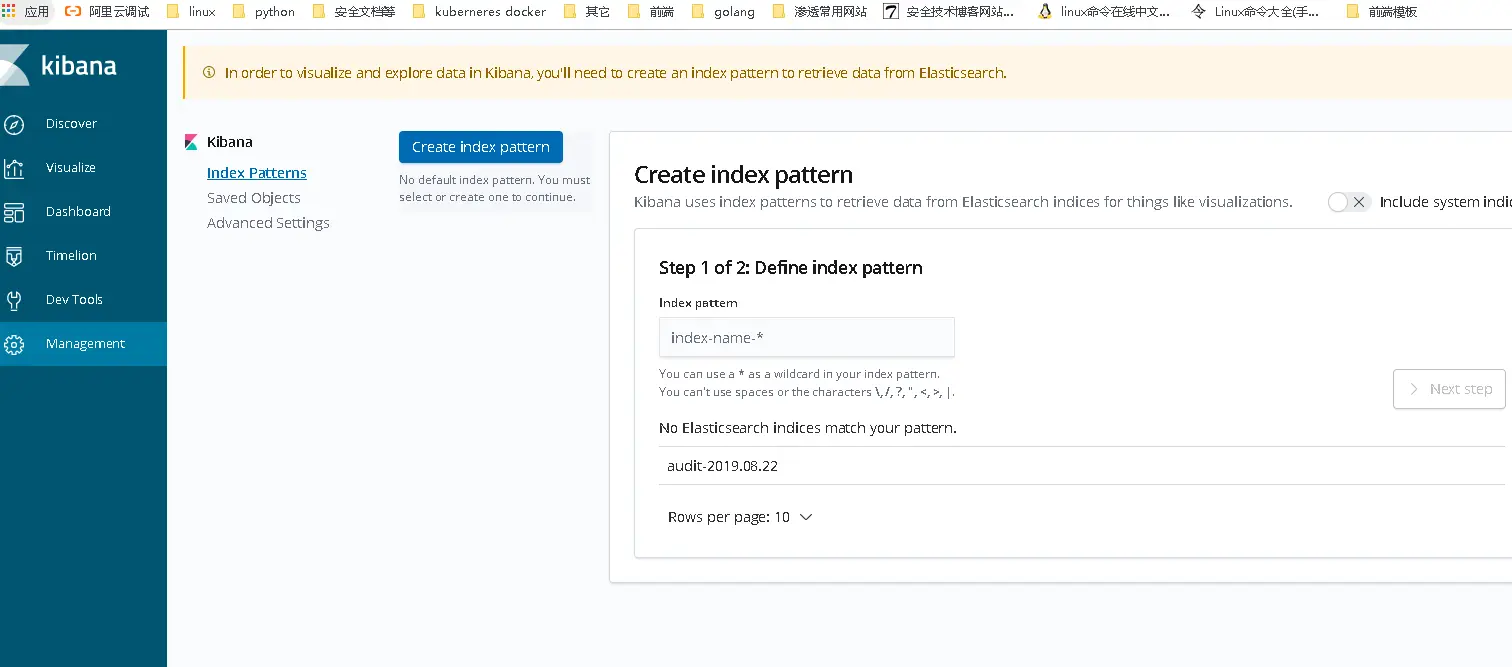
Task: Open the 阿里云调试 bookmark
Action: pyautogui.click(x=107, y=12)
